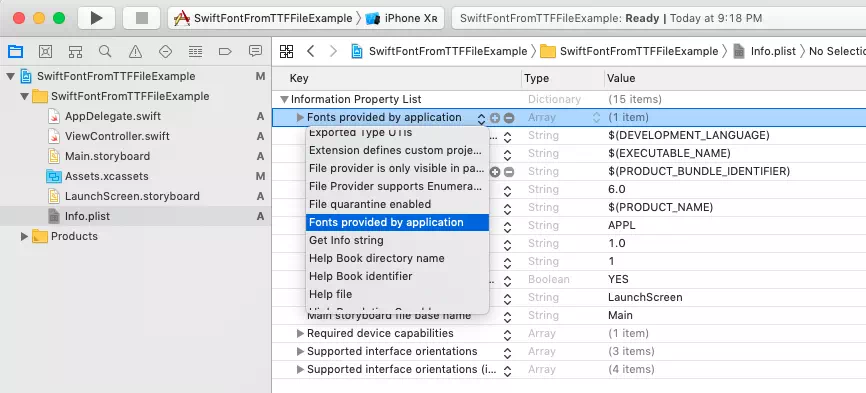Open Assets.xcassets catalog

(107, 176)
